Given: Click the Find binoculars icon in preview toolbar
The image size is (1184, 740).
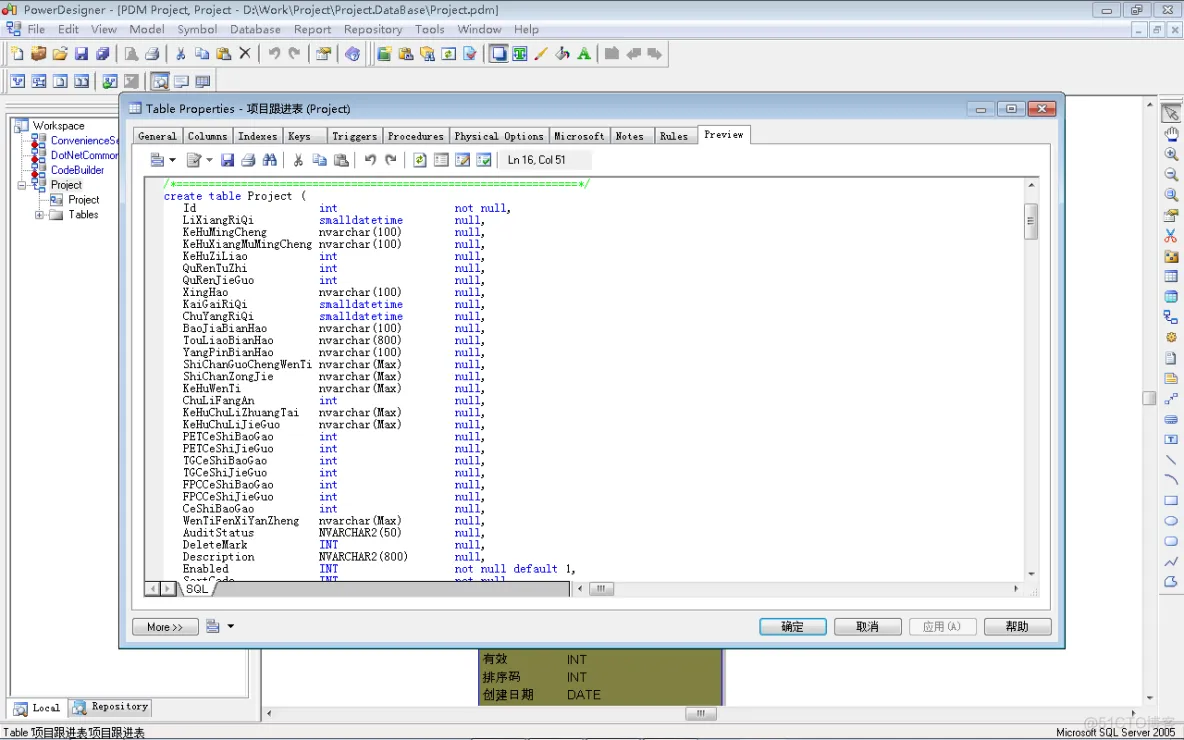Looking at the screenshot, I should (x=269, y=160).
